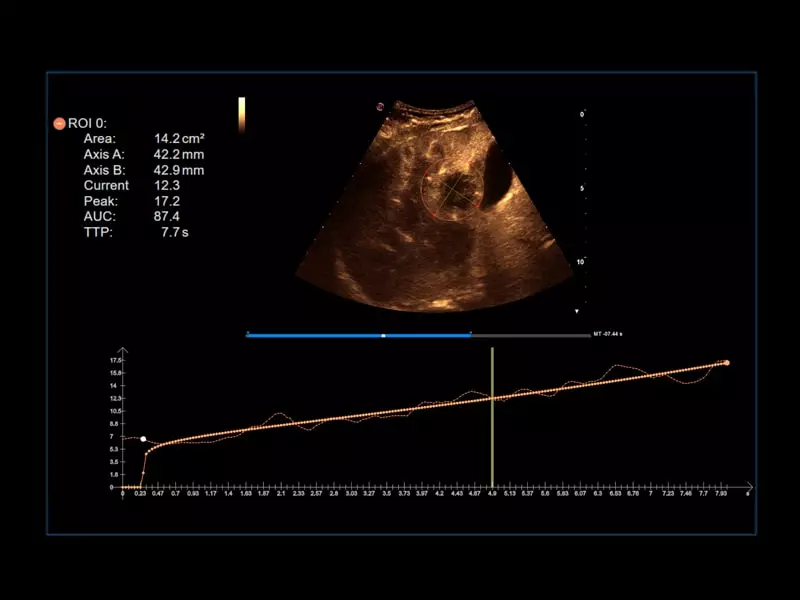Image resolution: width=800 pixels, height=600 pixels.
Task: Click the white start point on the curve
Action: pos(143,439)
